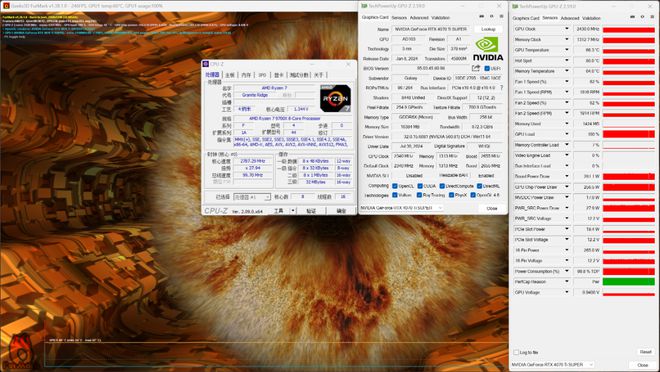Click the BIOS export share icon

pos(476,68)
